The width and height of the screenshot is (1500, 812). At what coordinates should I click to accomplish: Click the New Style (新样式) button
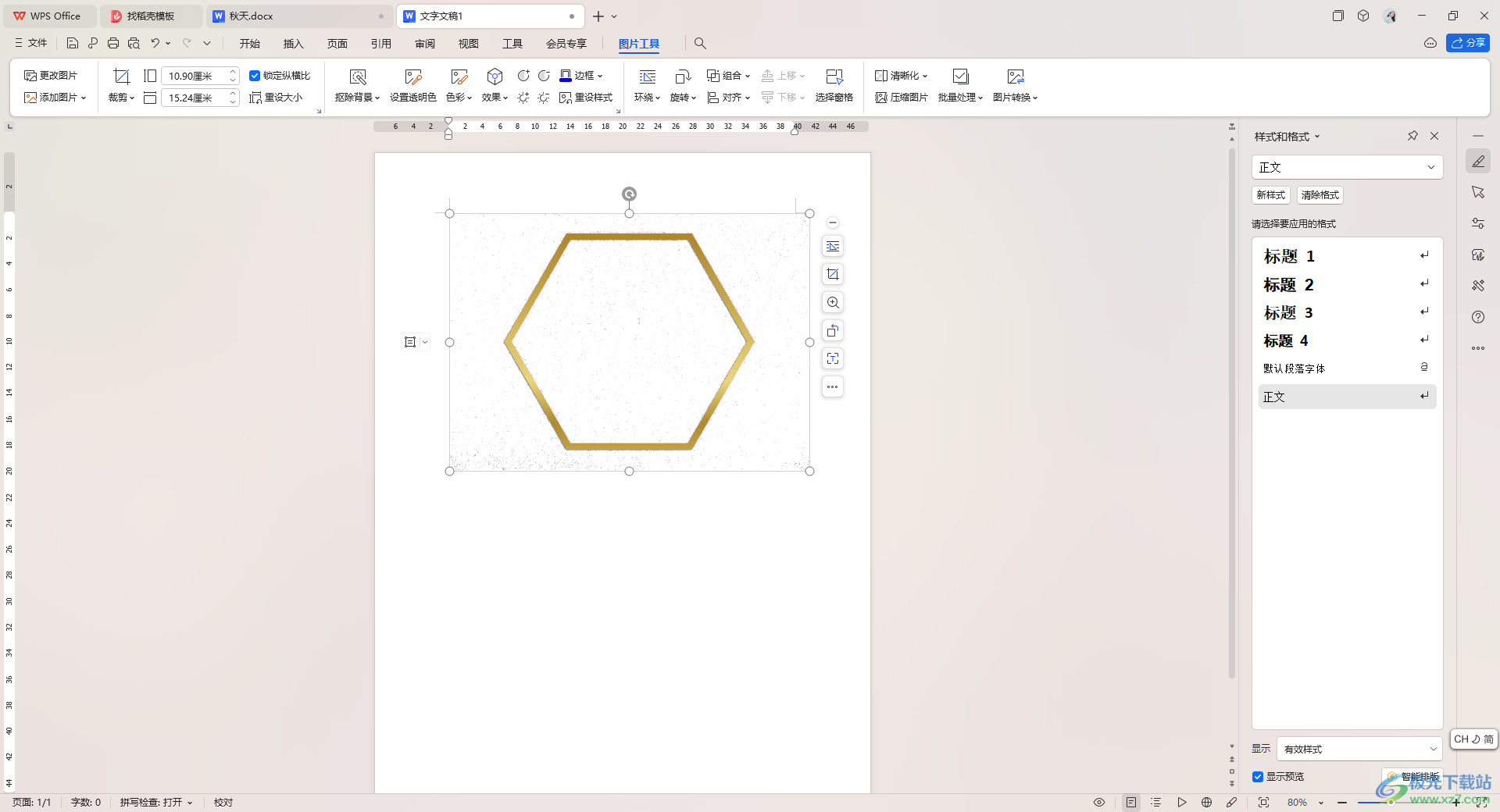coord(1270,195)
